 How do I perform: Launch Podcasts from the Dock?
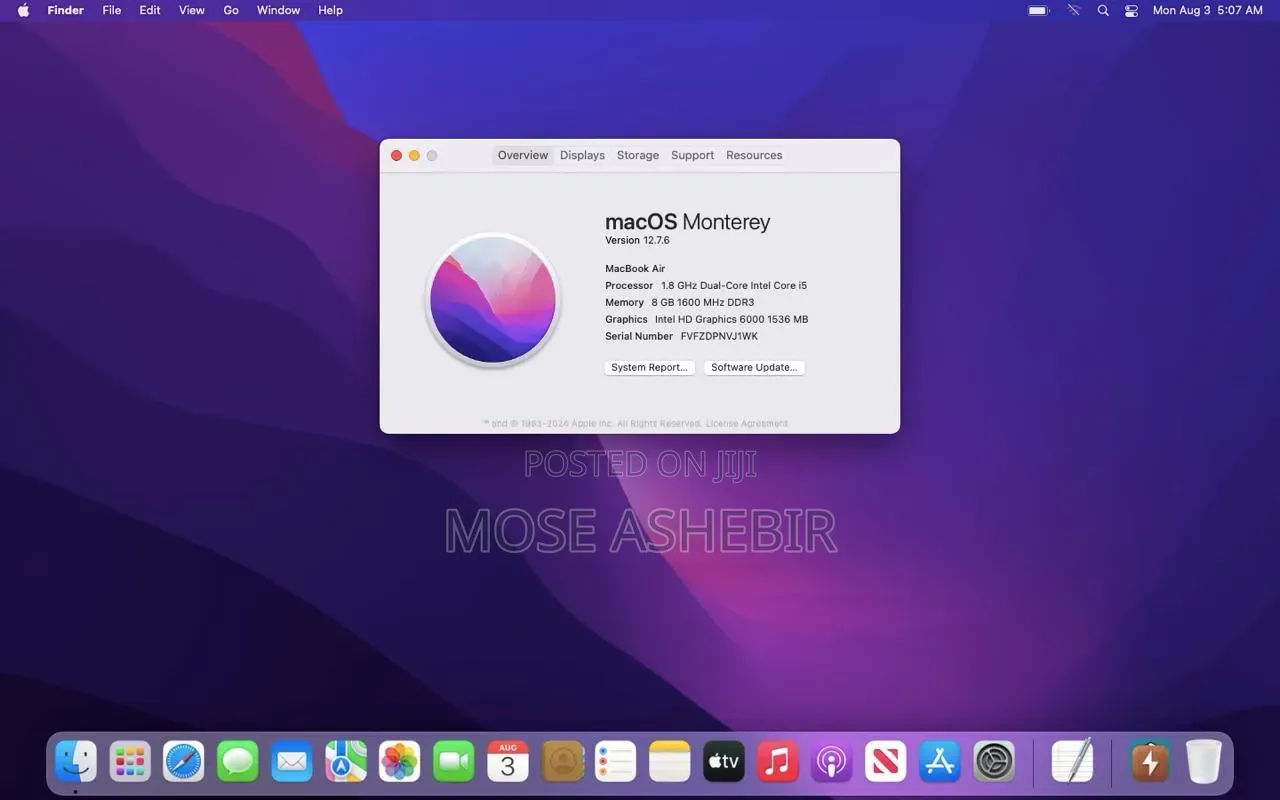pos(832,762)
